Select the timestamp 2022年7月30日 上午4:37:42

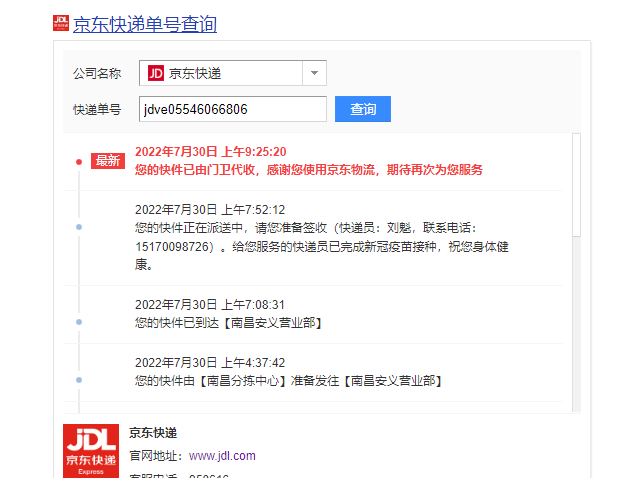tap(210, 363)
